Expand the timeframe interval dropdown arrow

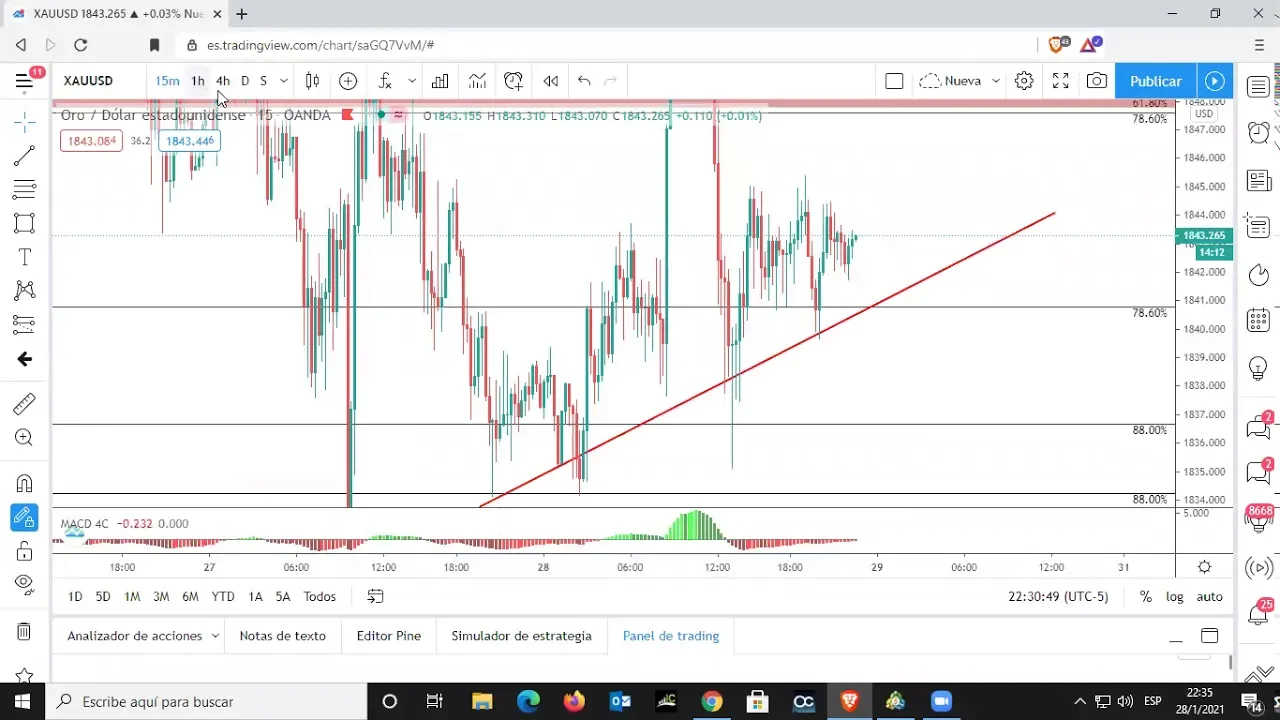(285, 81)
